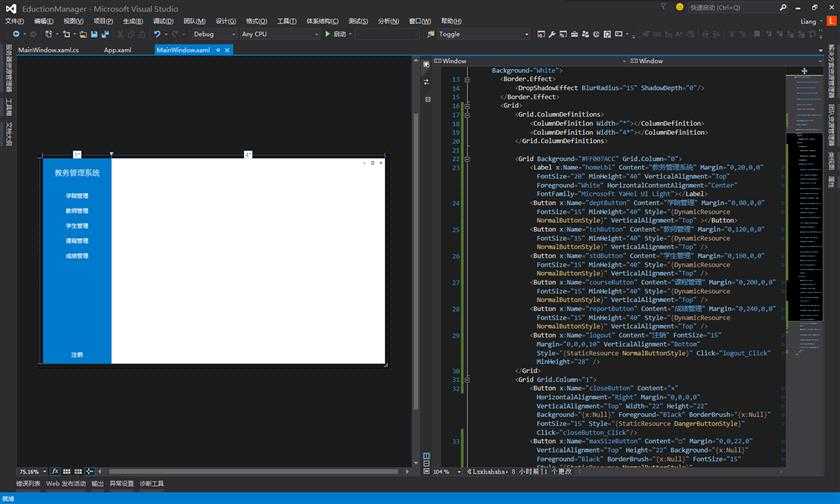Pin the MainWindow.xaml tab

pos(218,50)
